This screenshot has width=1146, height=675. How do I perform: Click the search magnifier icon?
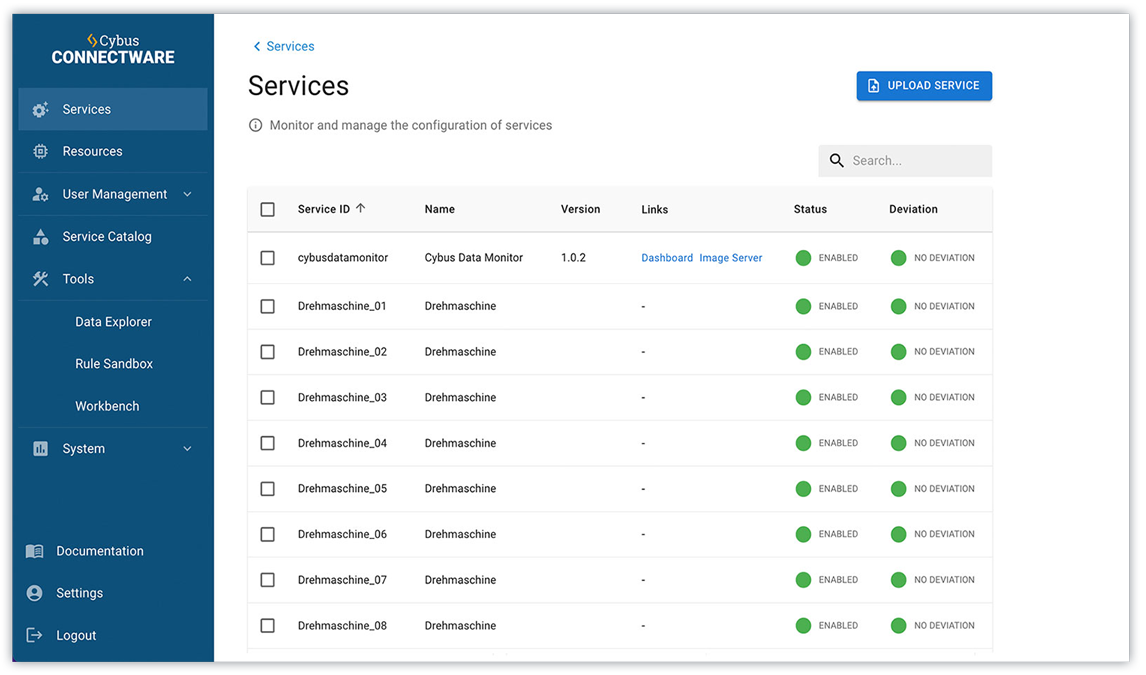pyautogui.click(x=837, y=160)
